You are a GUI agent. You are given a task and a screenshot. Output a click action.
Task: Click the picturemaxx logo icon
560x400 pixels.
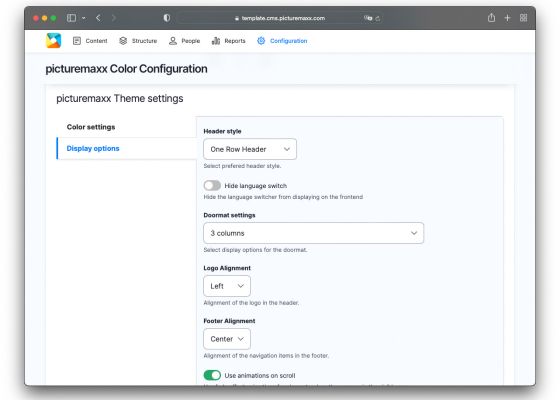[54, 40]
